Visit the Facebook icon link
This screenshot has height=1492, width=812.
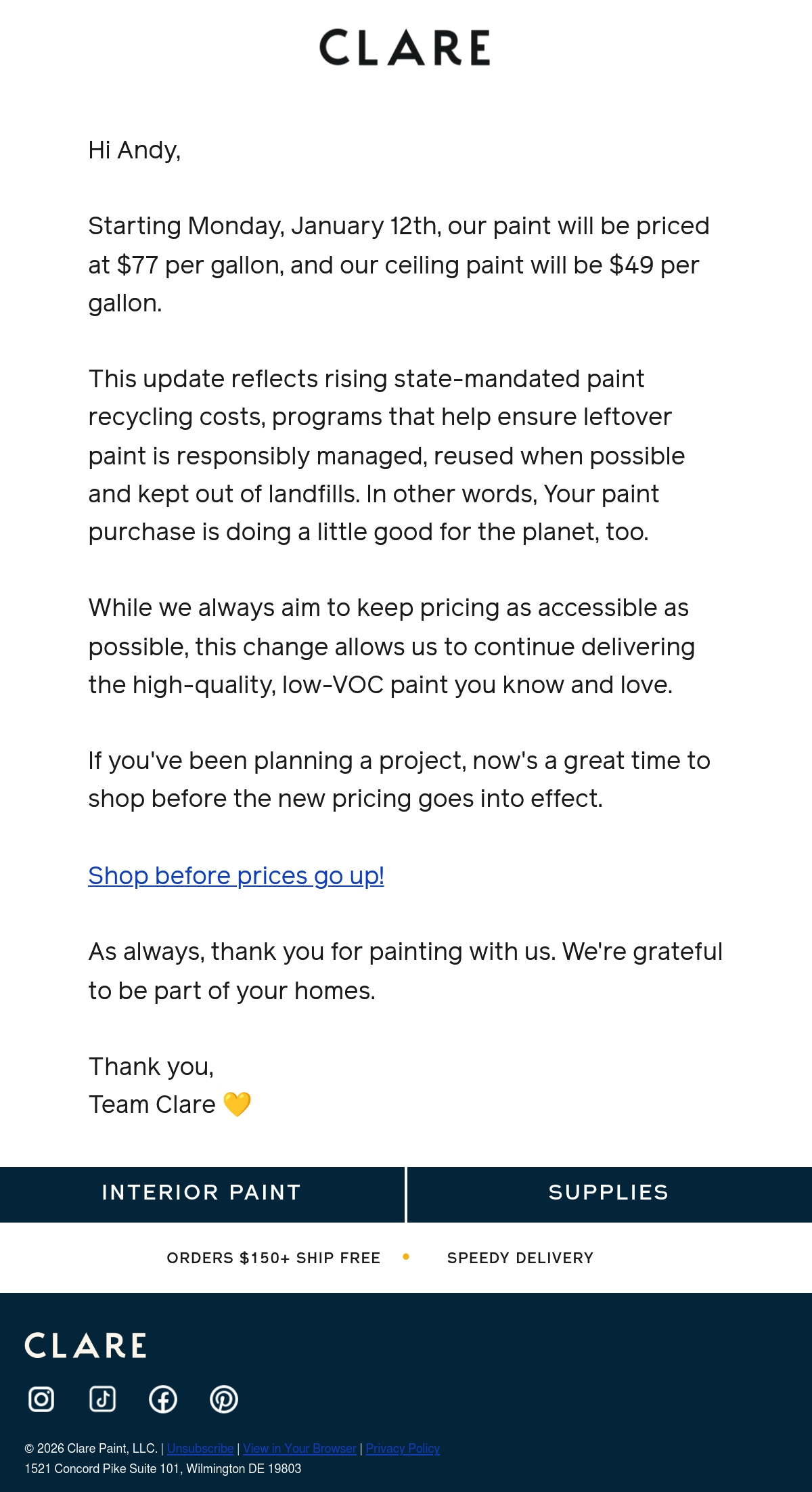click(163, 1399)
